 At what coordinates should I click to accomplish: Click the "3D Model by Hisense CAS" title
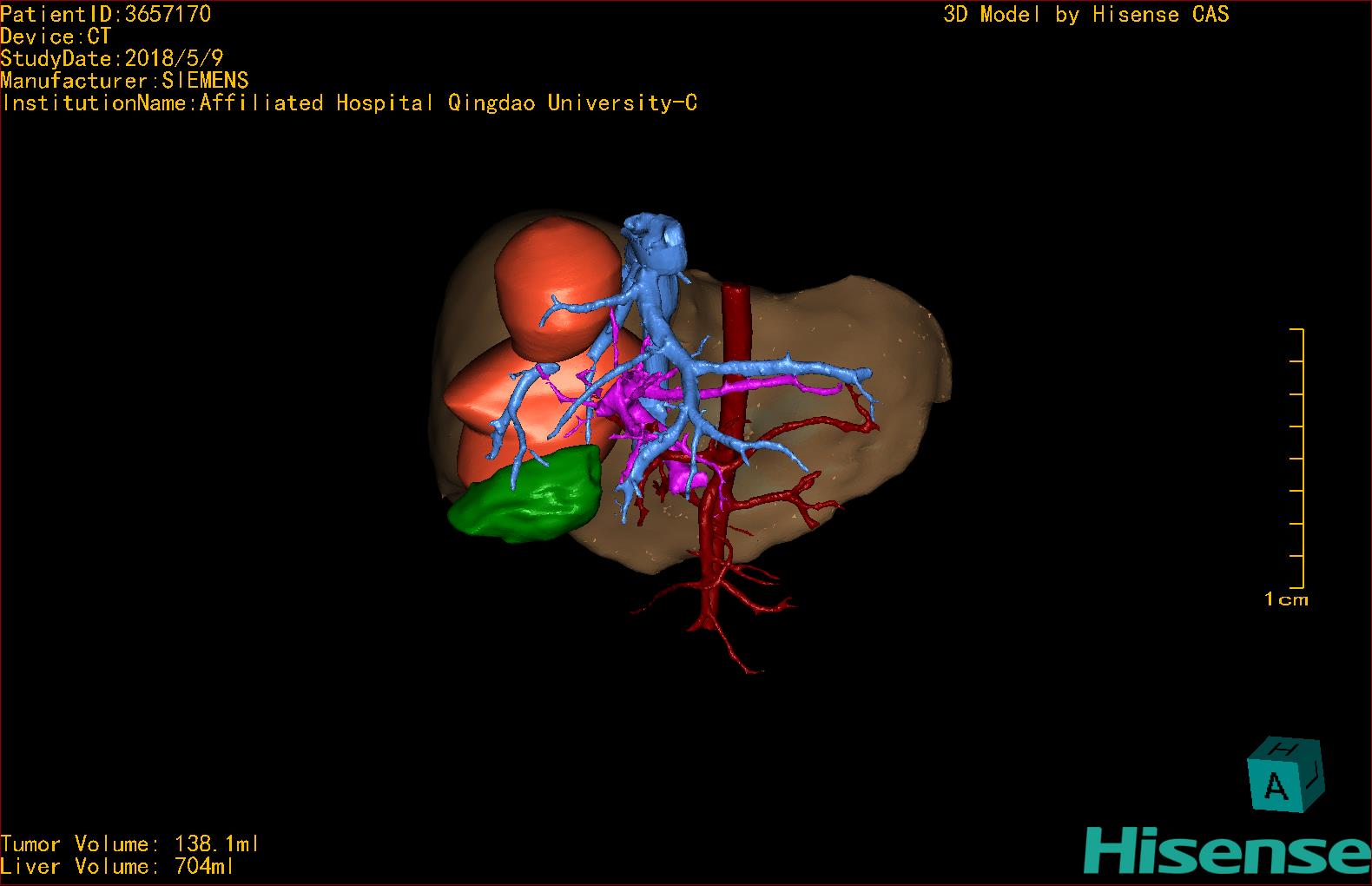pos(1086,14)
